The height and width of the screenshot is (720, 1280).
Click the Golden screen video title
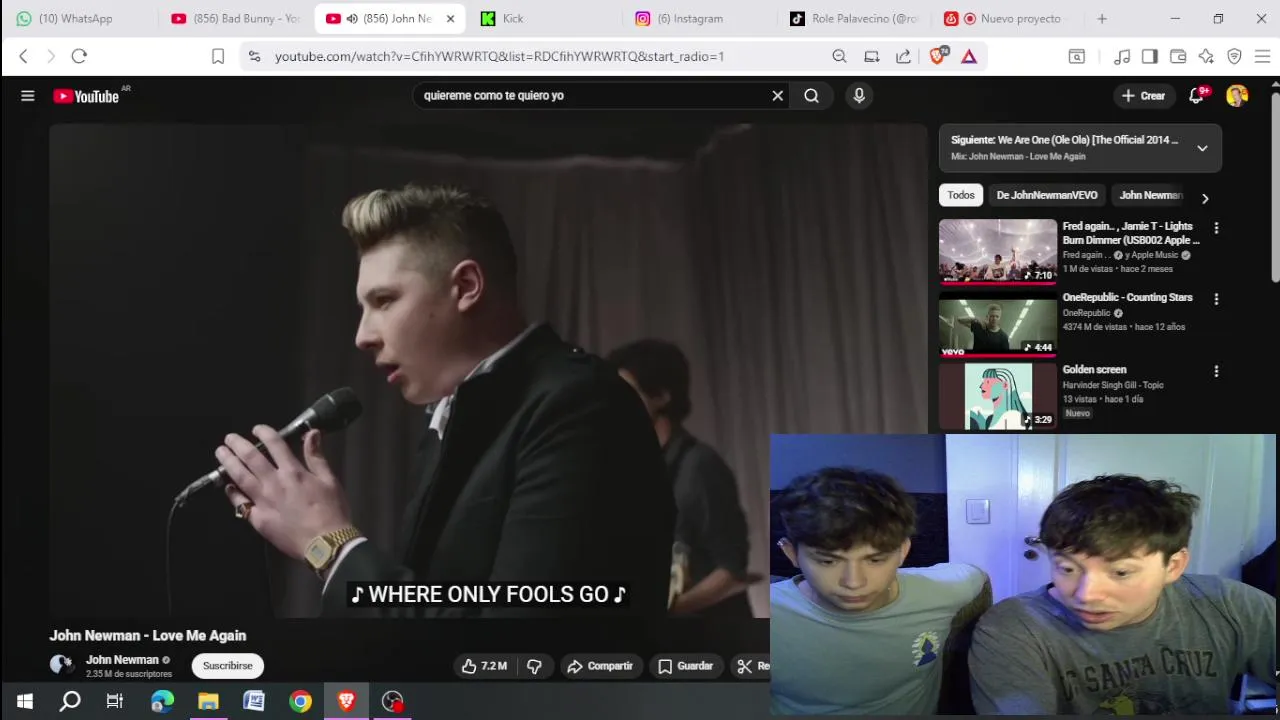point(1094,370)
